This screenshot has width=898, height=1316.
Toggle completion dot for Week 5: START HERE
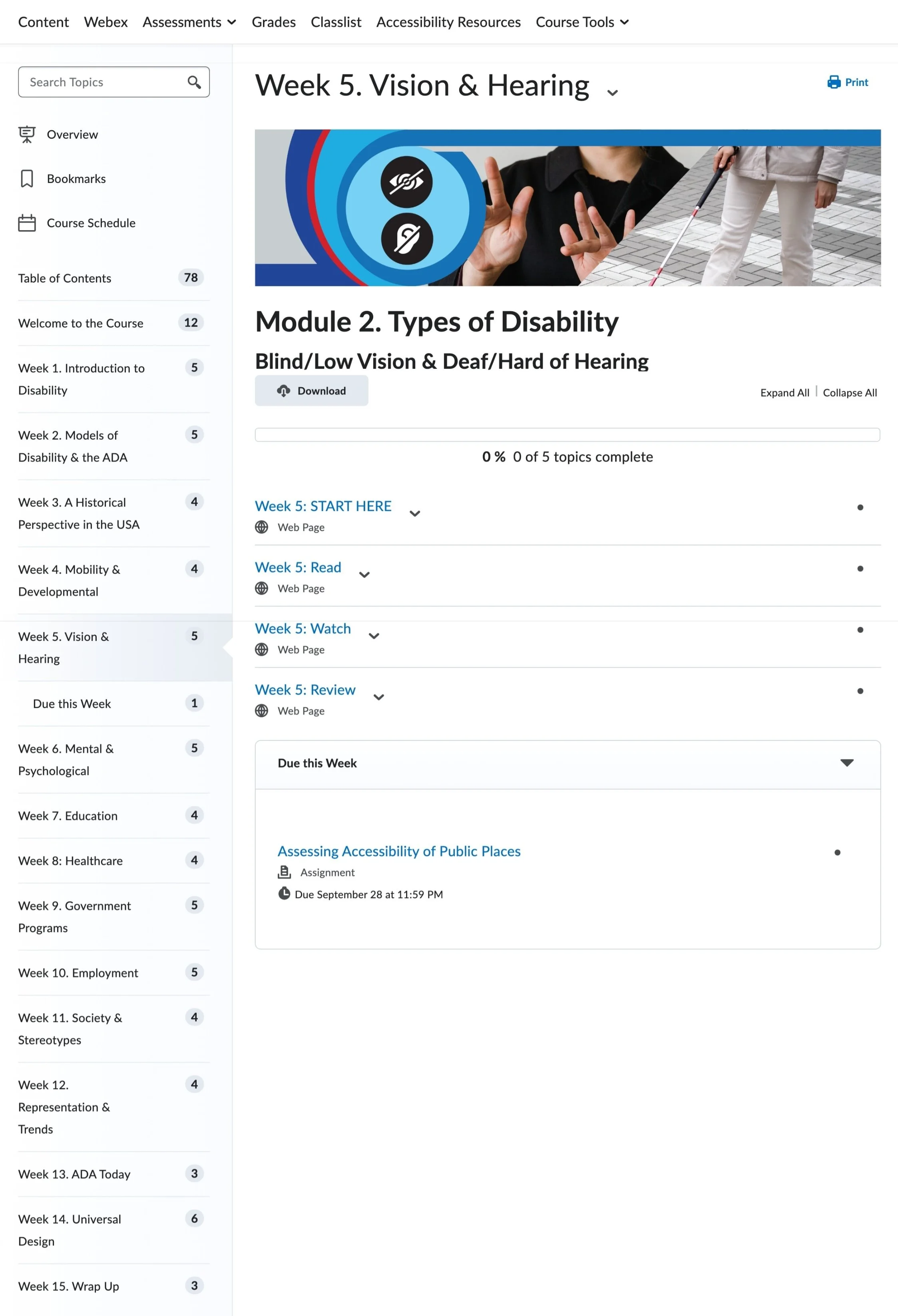coord(860,507)
